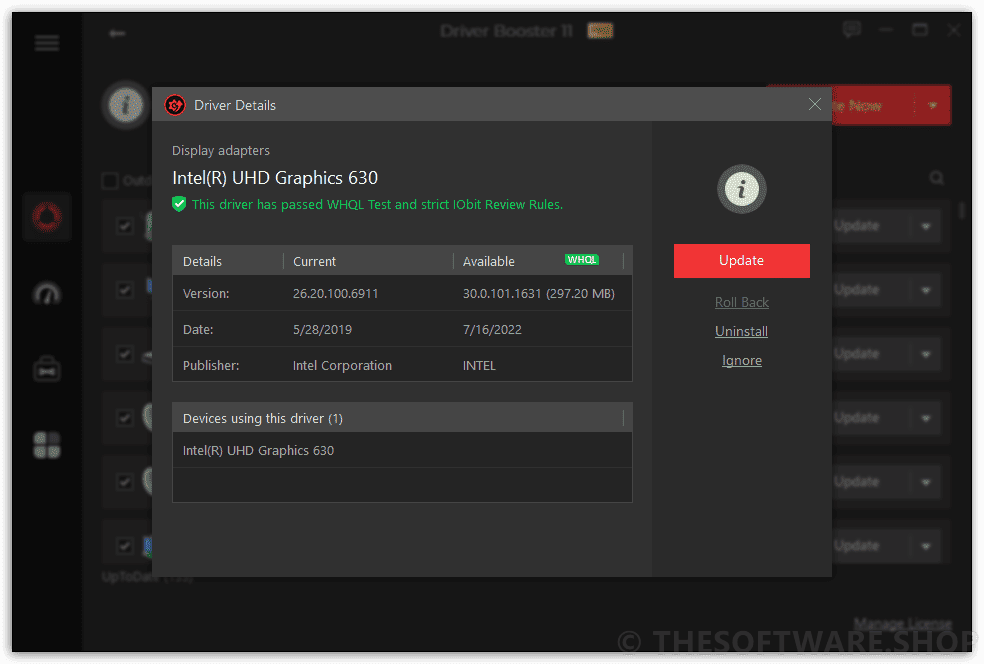The height and width of the screenshot is (664, 984).
Task: Toggle the checkbox of the fifth driver row
Action: (x=125, y=482)
